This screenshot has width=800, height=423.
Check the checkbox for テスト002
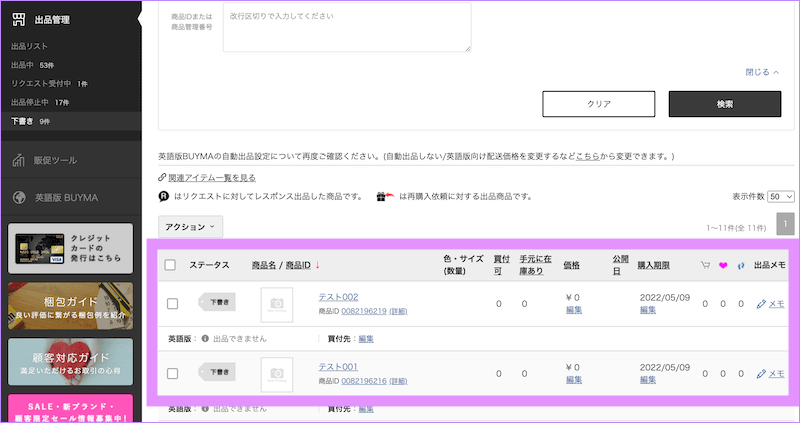point(172,303)
